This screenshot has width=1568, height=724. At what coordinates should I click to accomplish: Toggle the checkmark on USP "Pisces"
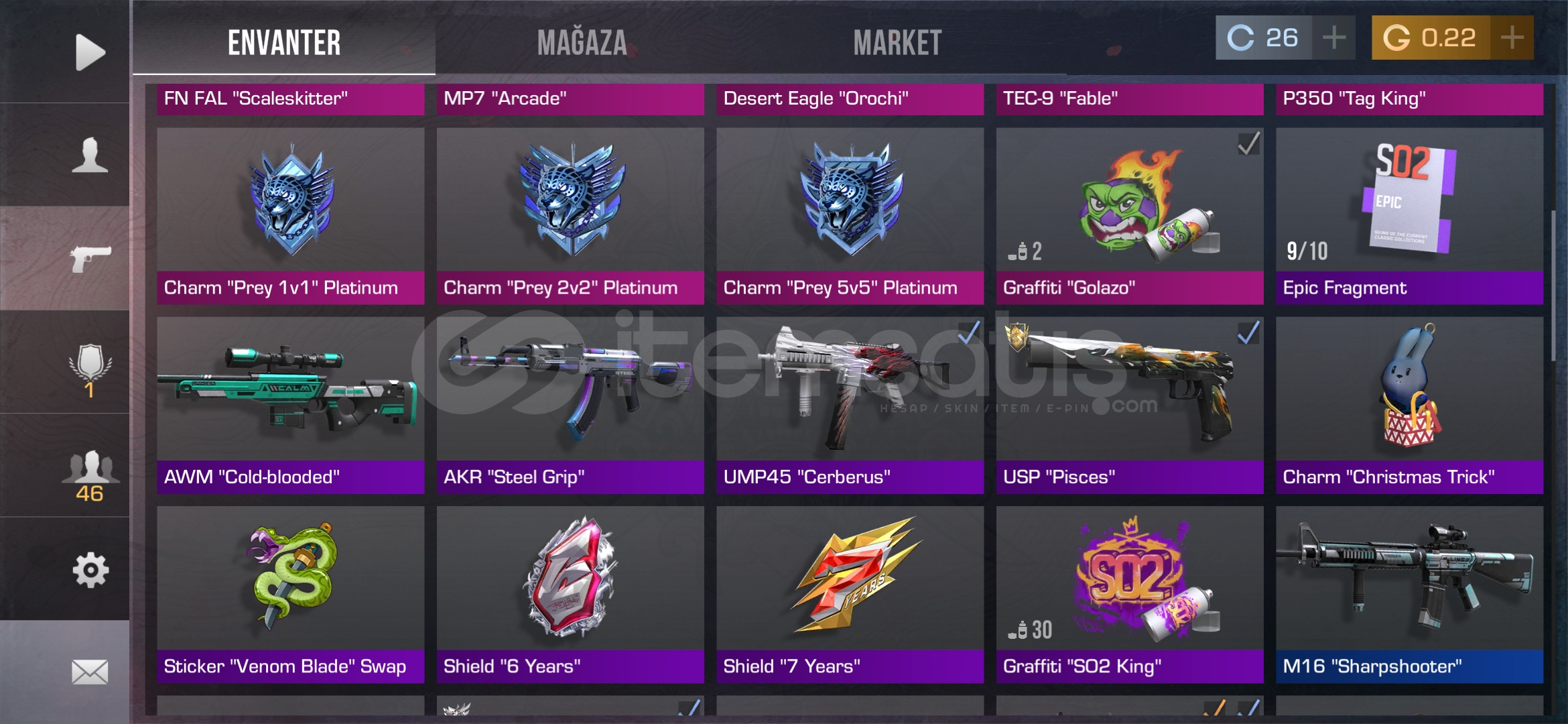click(1248, 333)
